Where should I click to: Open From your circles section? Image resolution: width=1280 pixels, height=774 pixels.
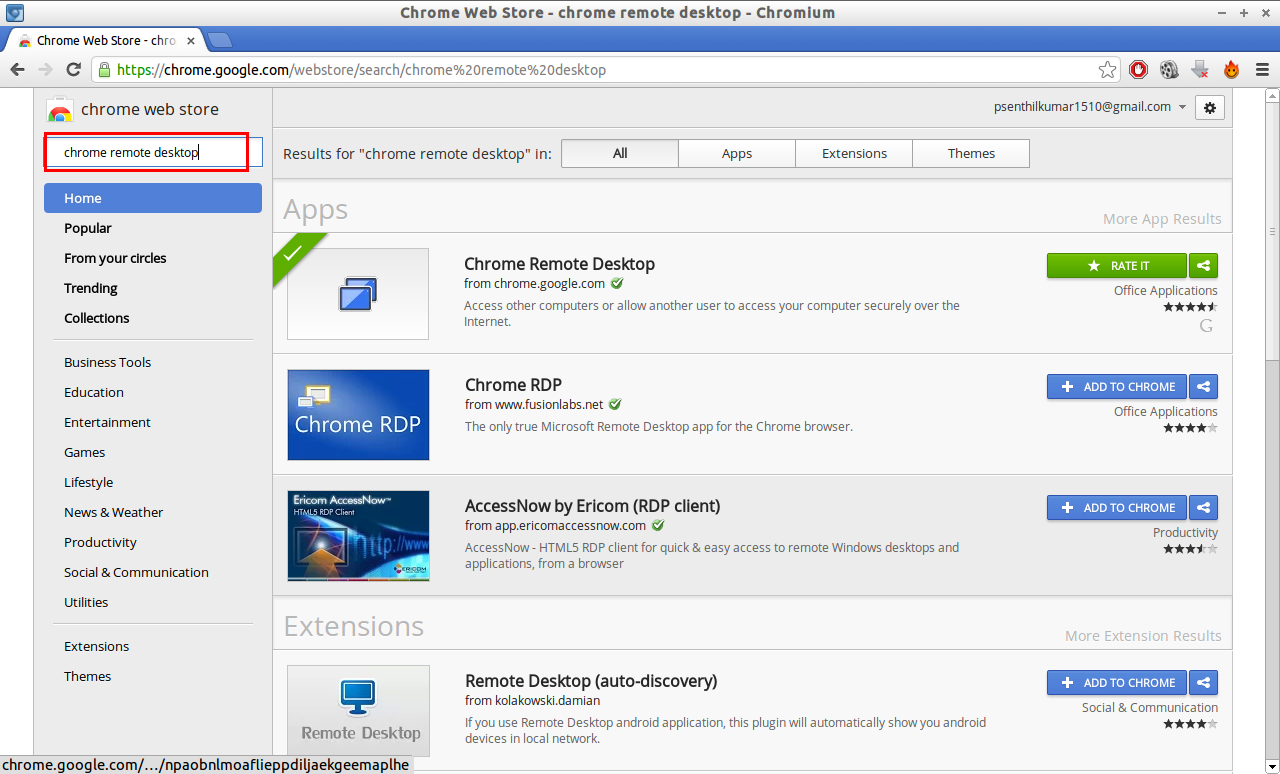click(115, 258)
